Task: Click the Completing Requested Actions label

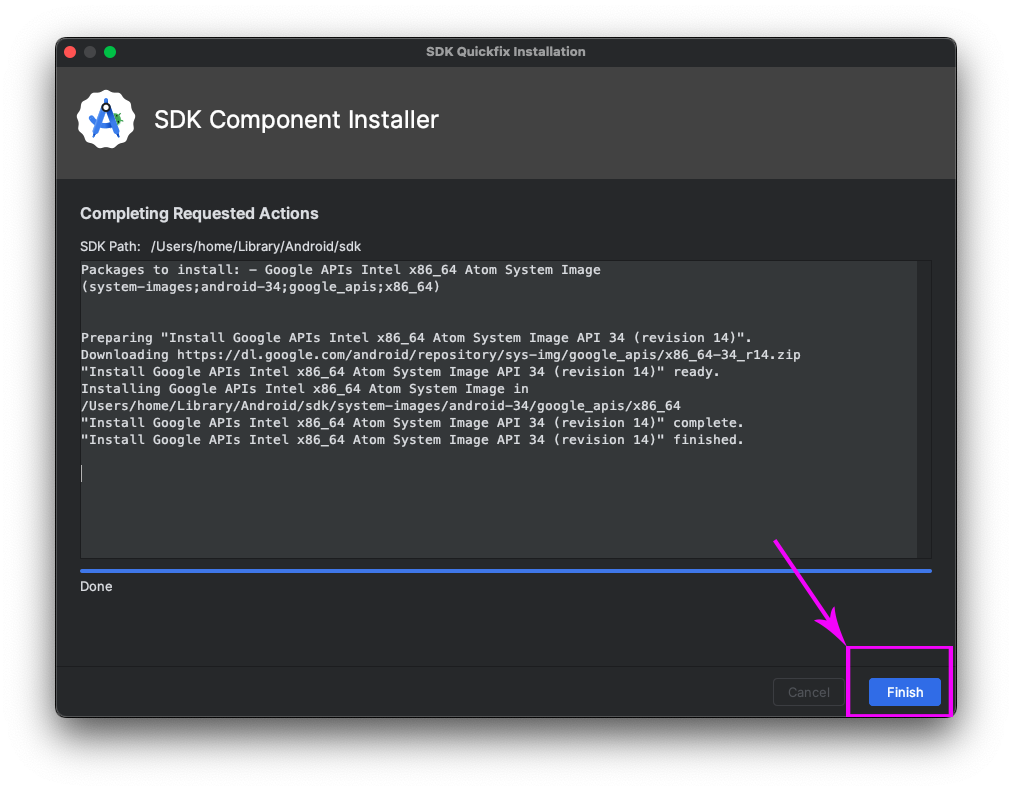Action: tap(199, 213)
